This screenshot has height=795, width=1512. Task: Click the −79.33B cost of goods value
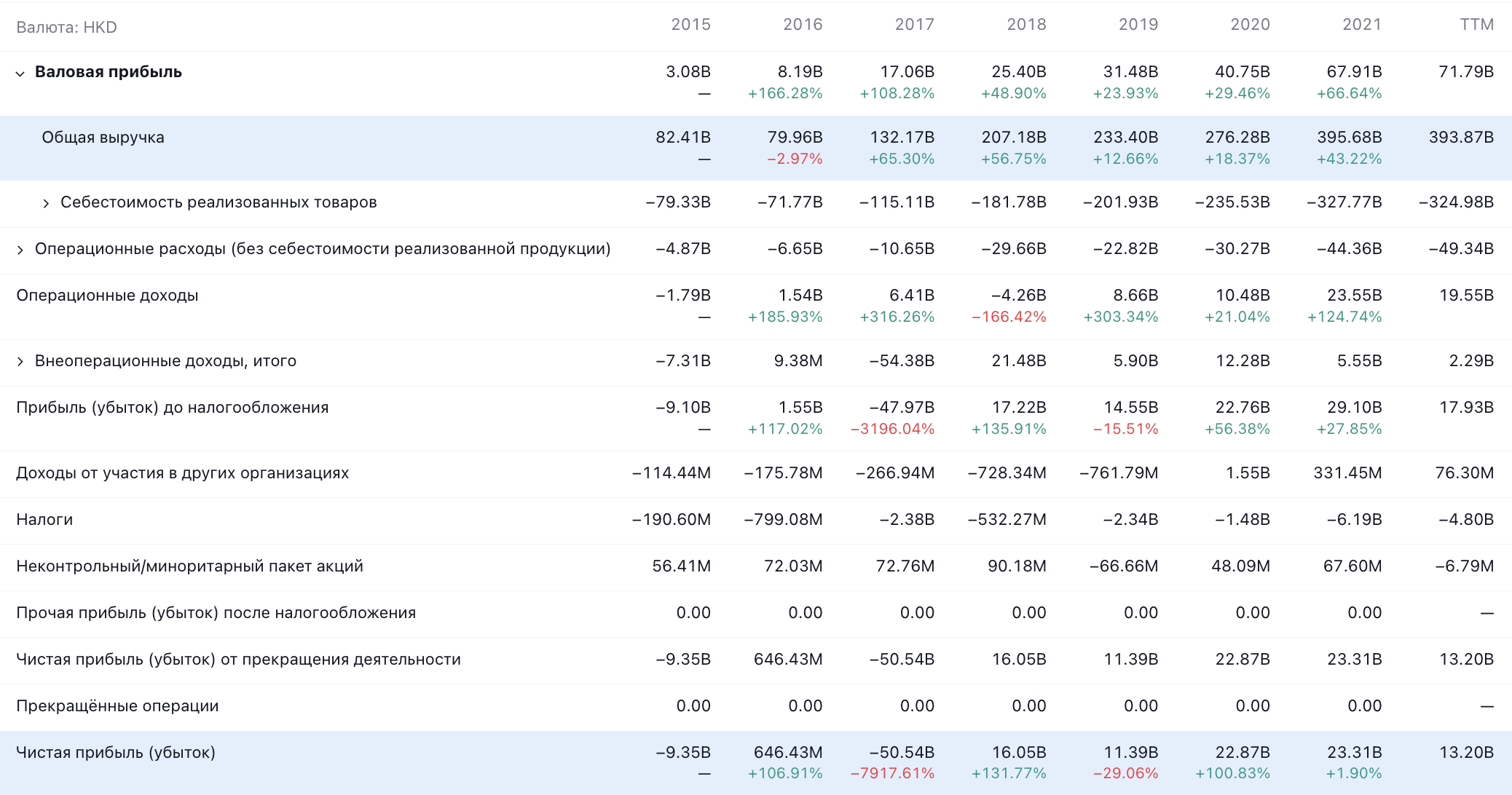click(678, 202)
